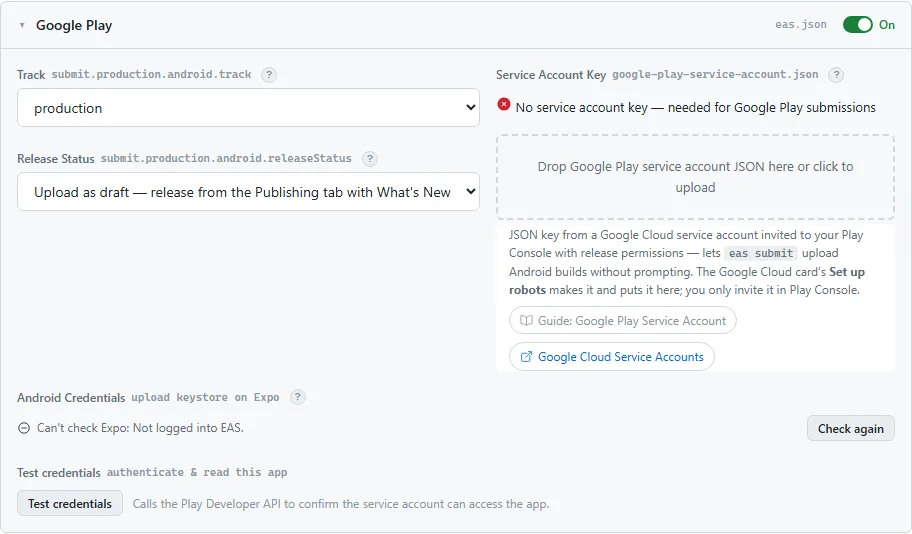The image size is (912, 534).
Task: Click the 'Set up robots' bold text
Action: [x=687, y=281]
